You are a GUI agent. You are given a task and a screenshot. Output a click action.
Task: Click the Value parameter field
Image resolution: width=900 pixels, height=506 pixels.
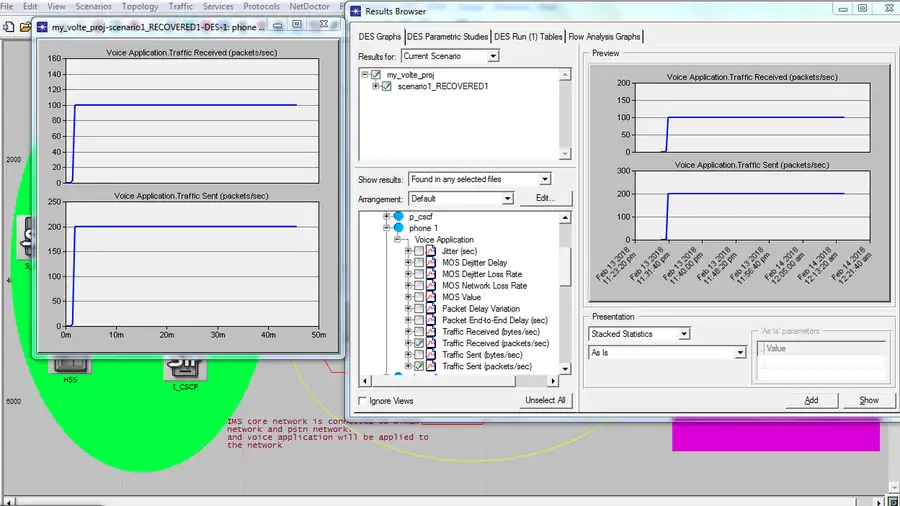click(822, 363)
